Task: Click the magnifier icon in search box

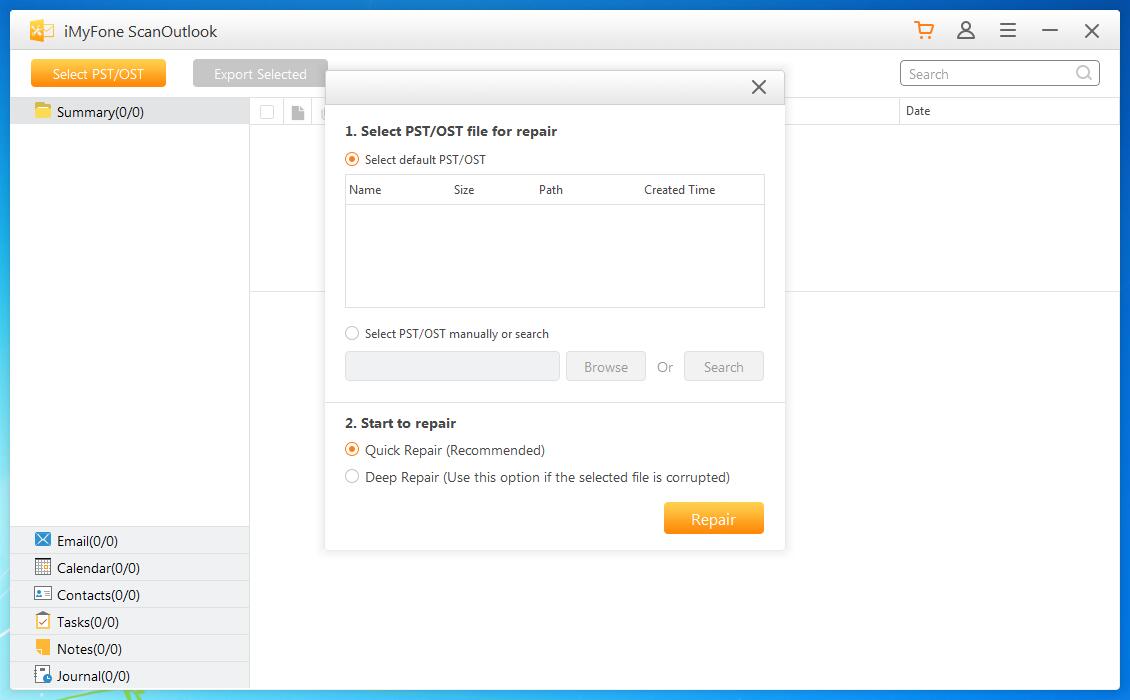Action: [x=1083, y=73]
